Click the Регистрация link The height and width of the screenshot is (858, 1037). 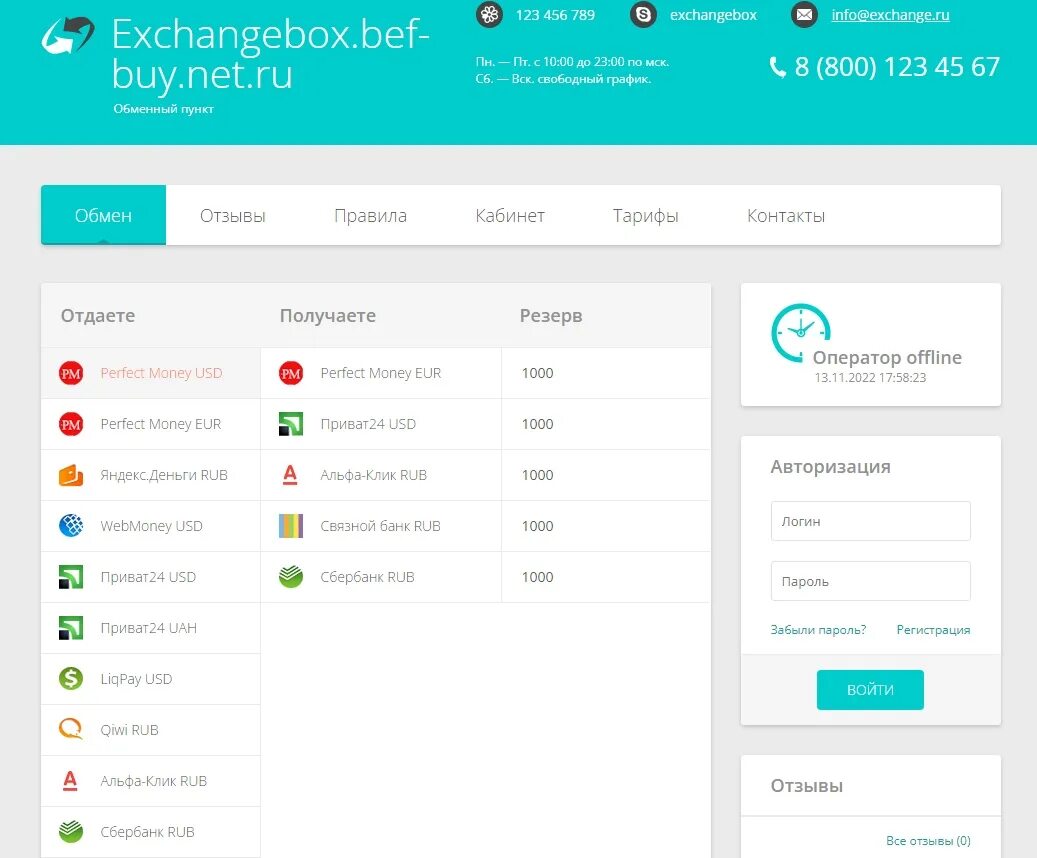[933, 630]
